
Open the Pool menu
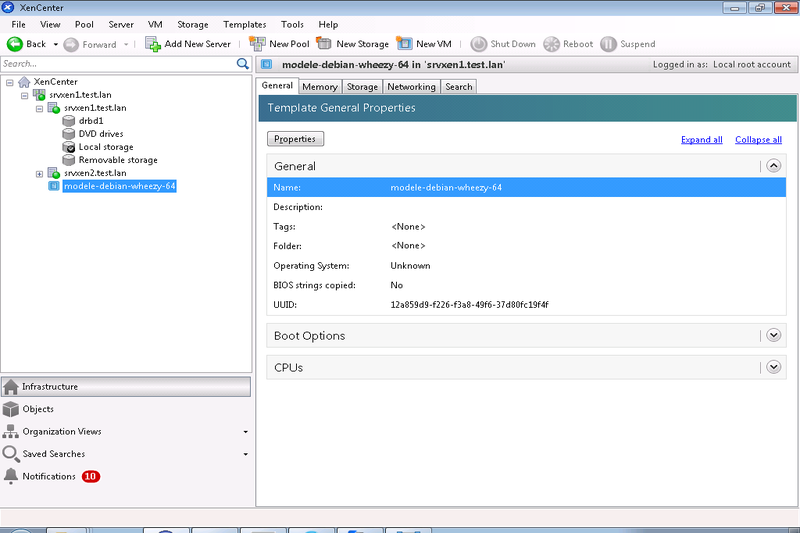tap(84, 24)
